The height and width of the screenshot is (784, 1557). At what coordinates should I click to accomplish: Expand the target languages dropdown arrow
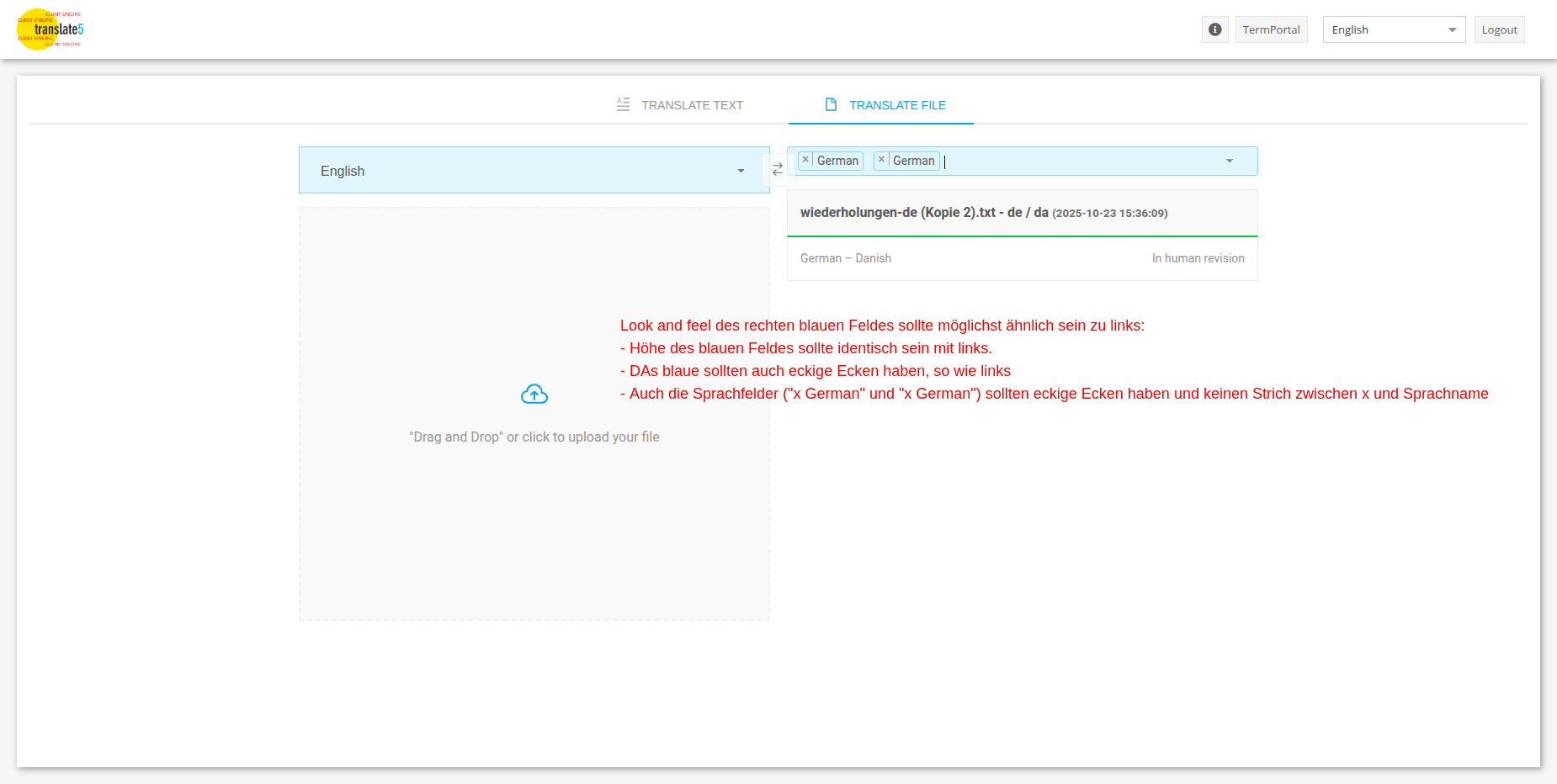tap(1230, 161)
